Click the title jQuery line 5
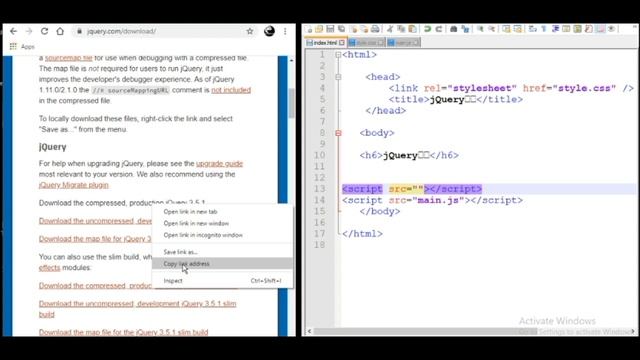Viewport: 640px width, 360px height. 456,100
